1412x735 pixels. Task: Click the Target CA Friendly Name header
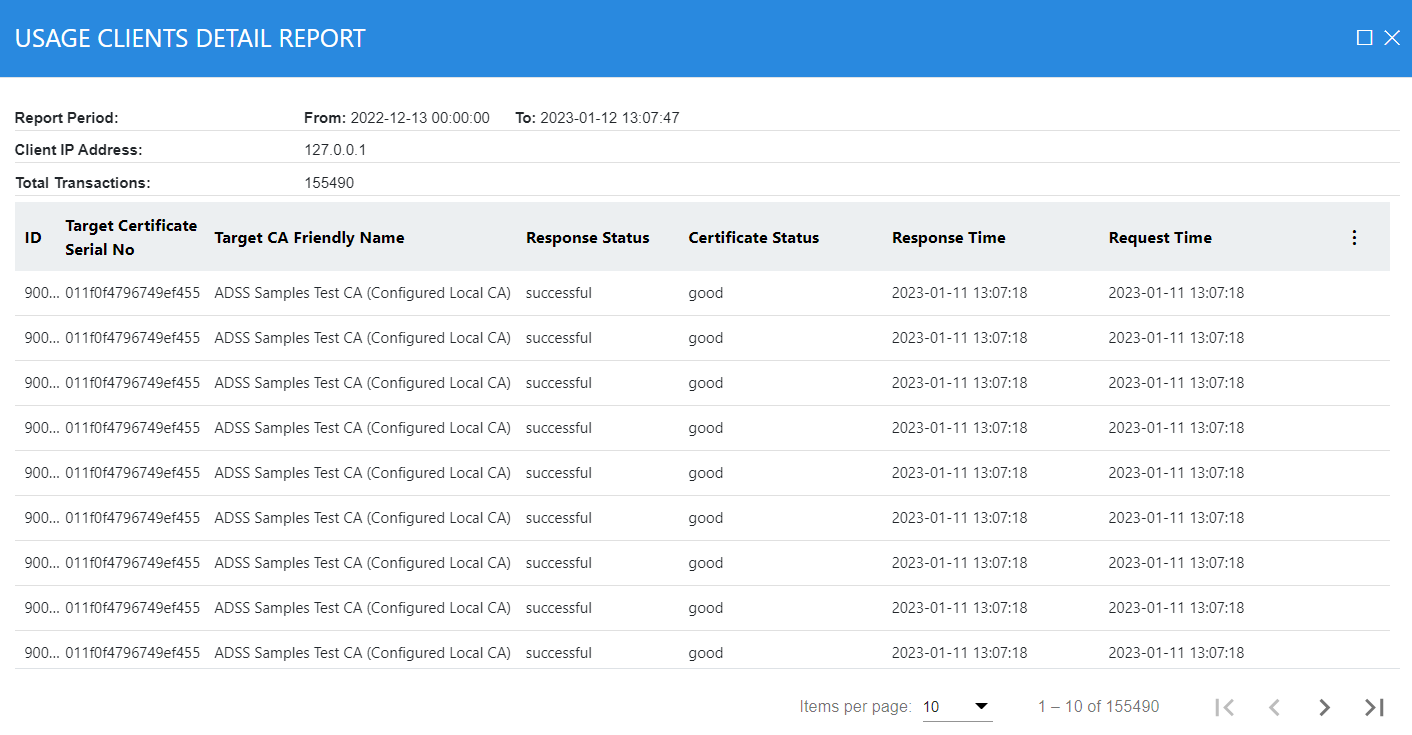(x=309, y=238)
